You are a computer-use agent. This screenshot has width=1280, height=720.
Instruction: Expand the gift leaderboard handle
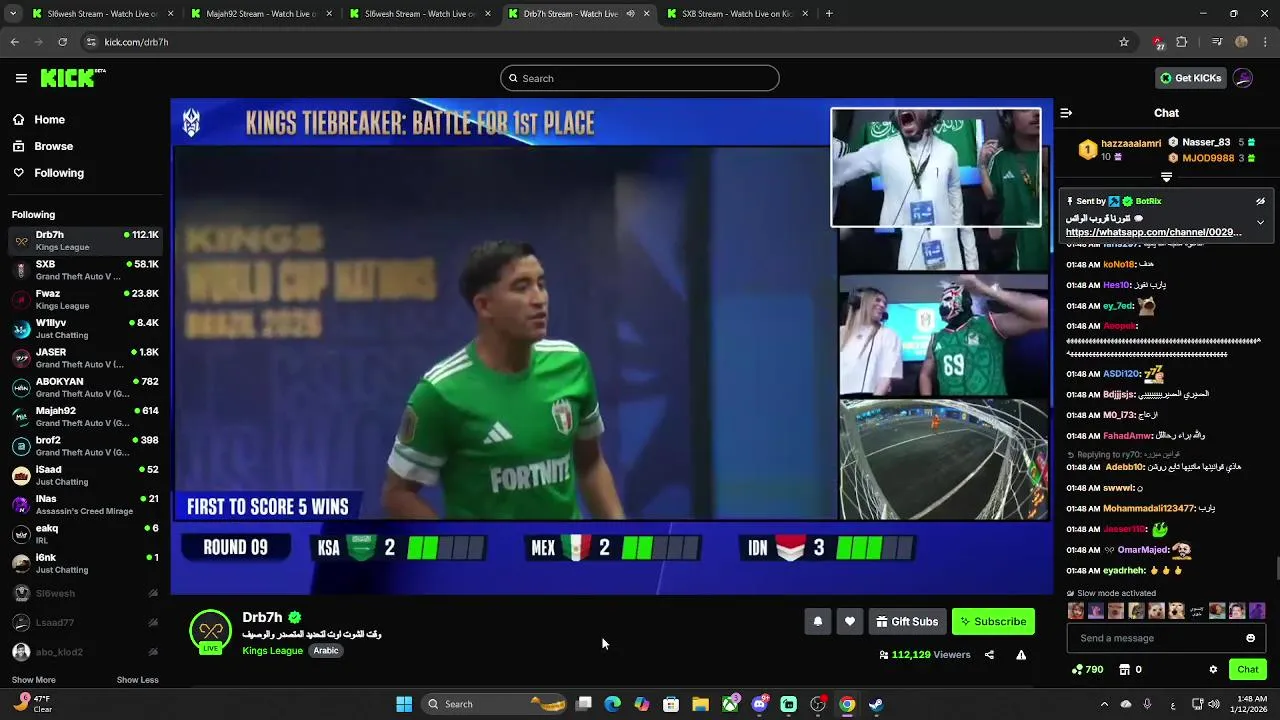[1166, 177]
